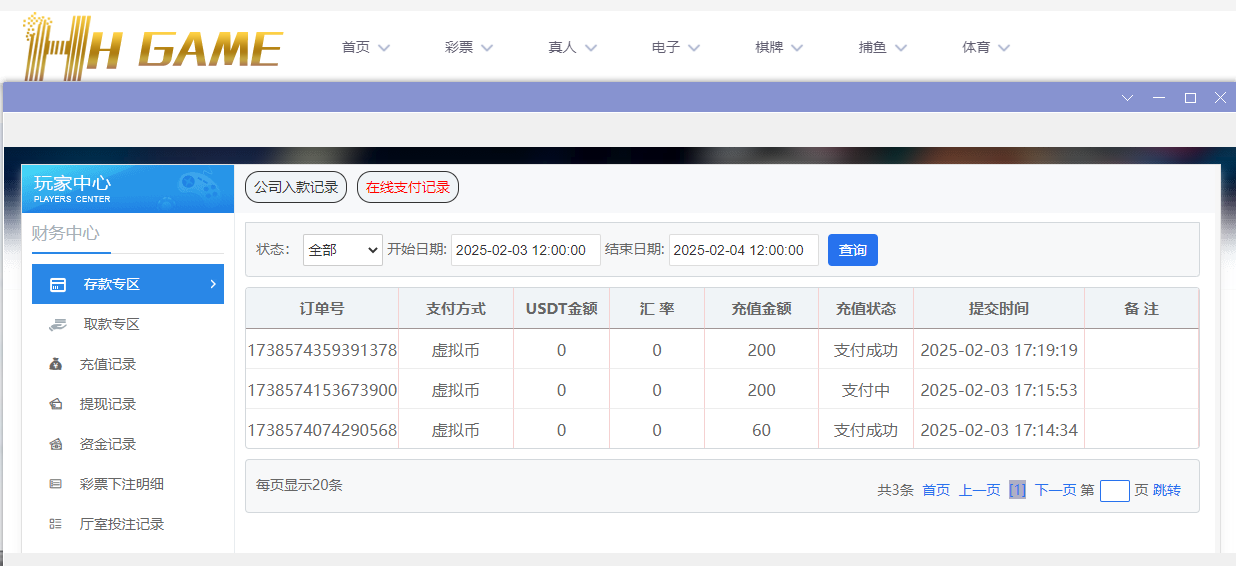Screen dimensions: 1236x566
Task: Open the 体育 navigation menu
Action: click(x=986, y=47)
